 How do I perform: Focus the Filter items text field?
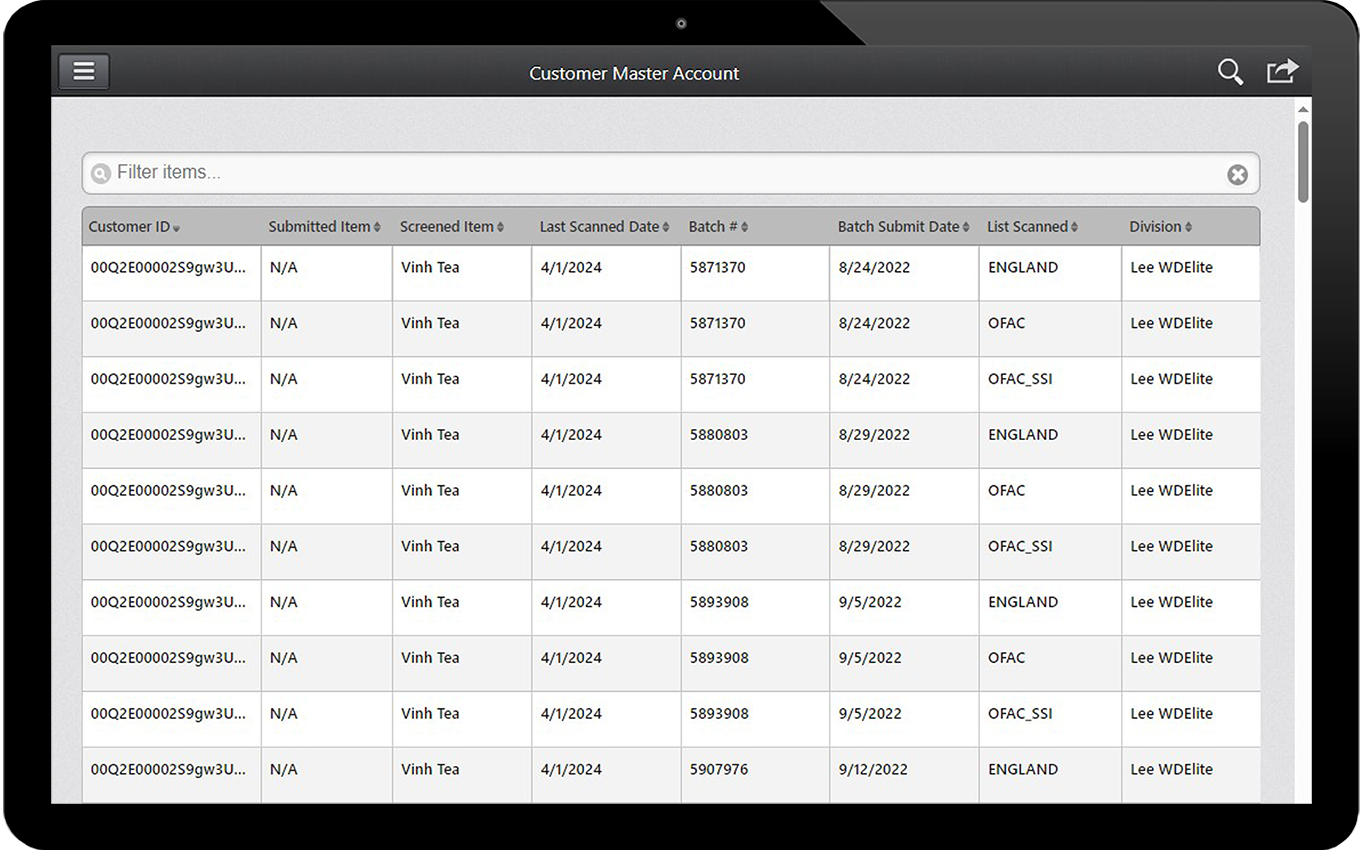pos(660,173)
